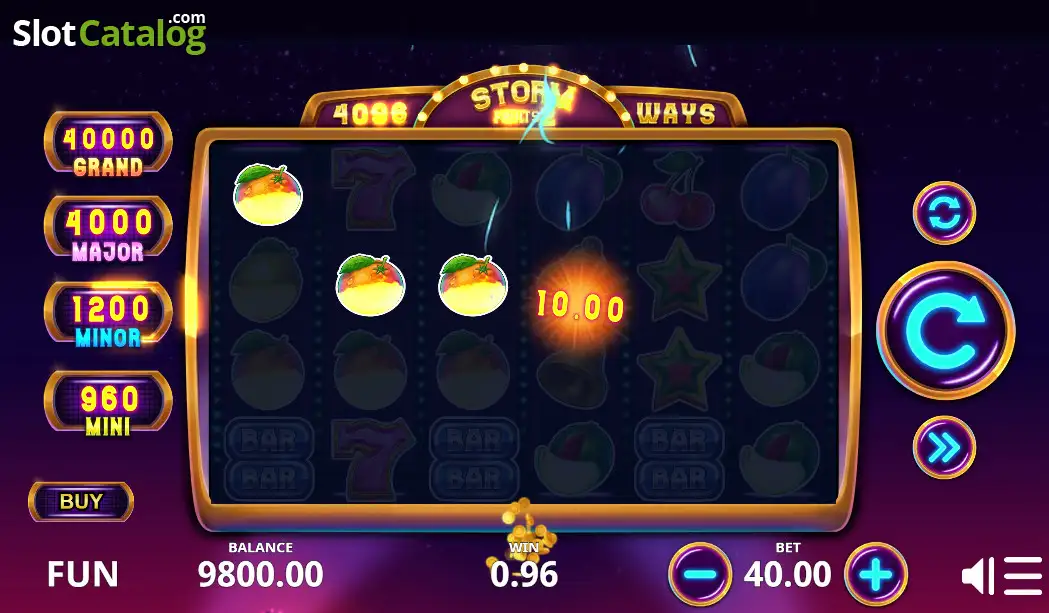
Task: Click the highlighted orange in the third reel
Action: tap(473, 284)
